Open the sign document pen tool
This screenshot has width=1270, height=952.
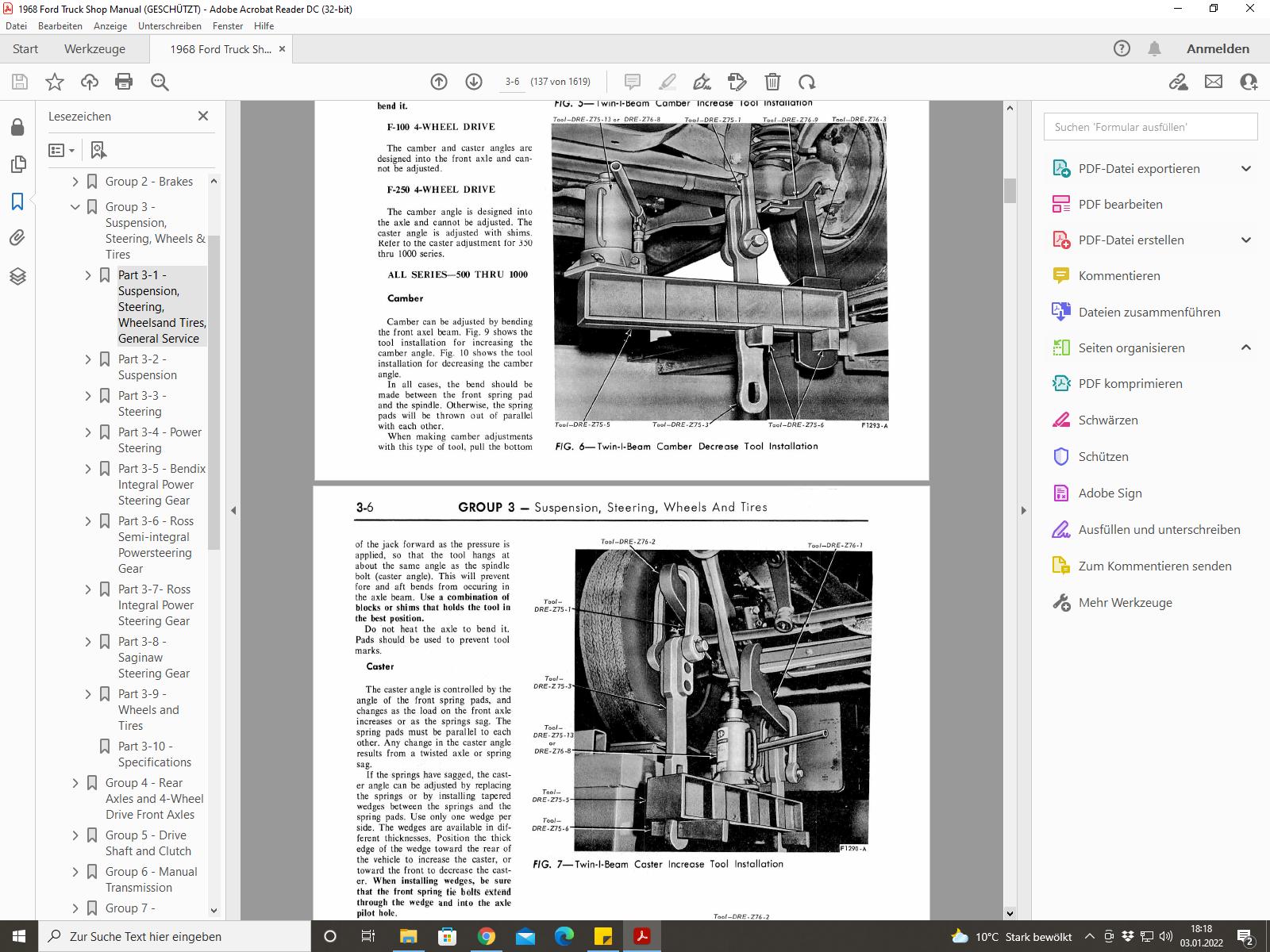[x=702, y=82]
